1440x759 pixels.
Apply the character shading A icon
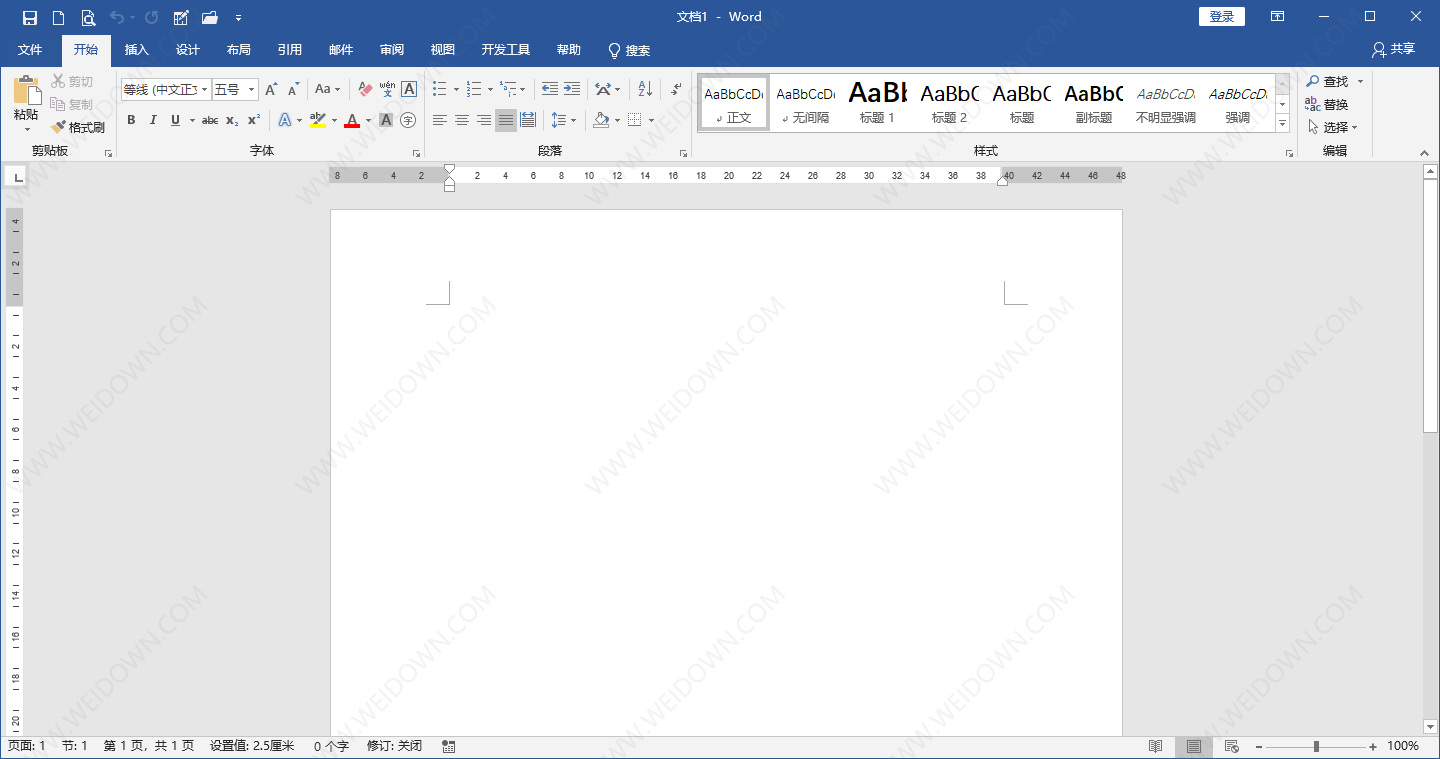point(386,120)
